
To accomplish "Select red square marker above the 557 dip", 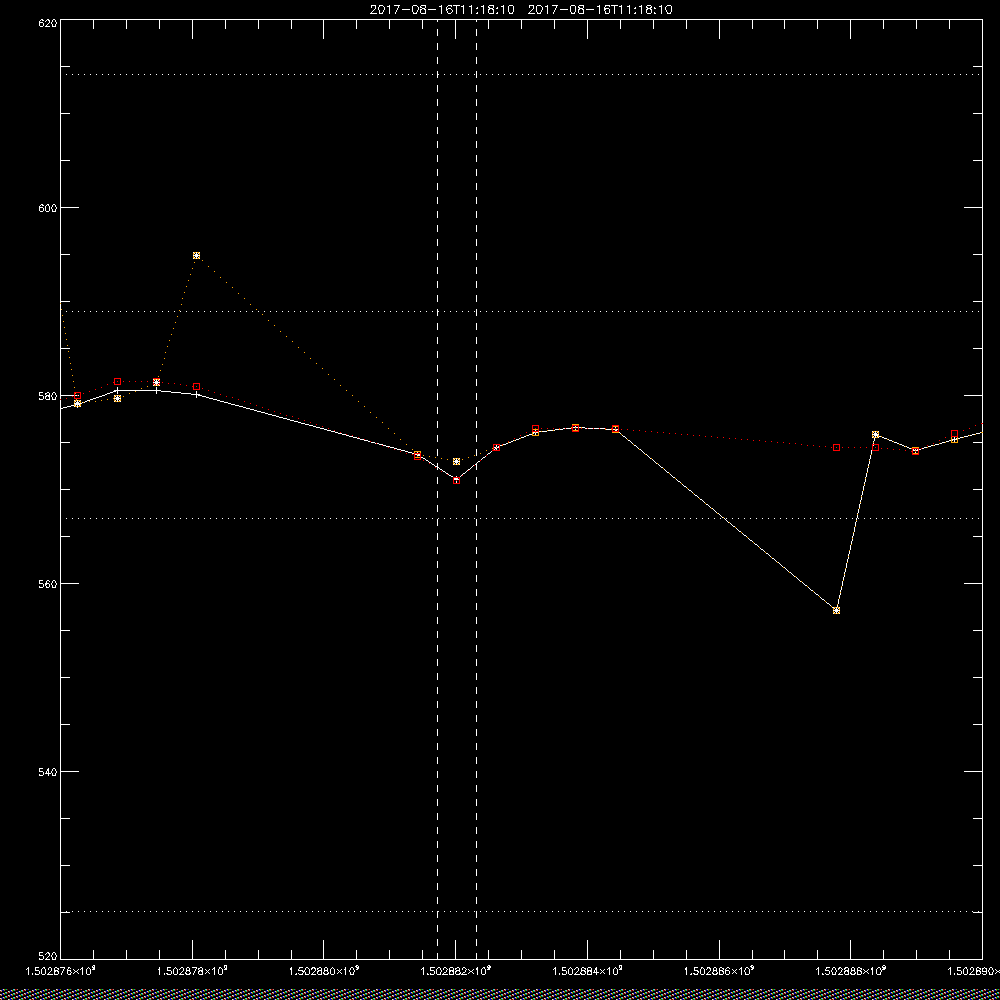I will pyautogui.click(x=836, y=448).
